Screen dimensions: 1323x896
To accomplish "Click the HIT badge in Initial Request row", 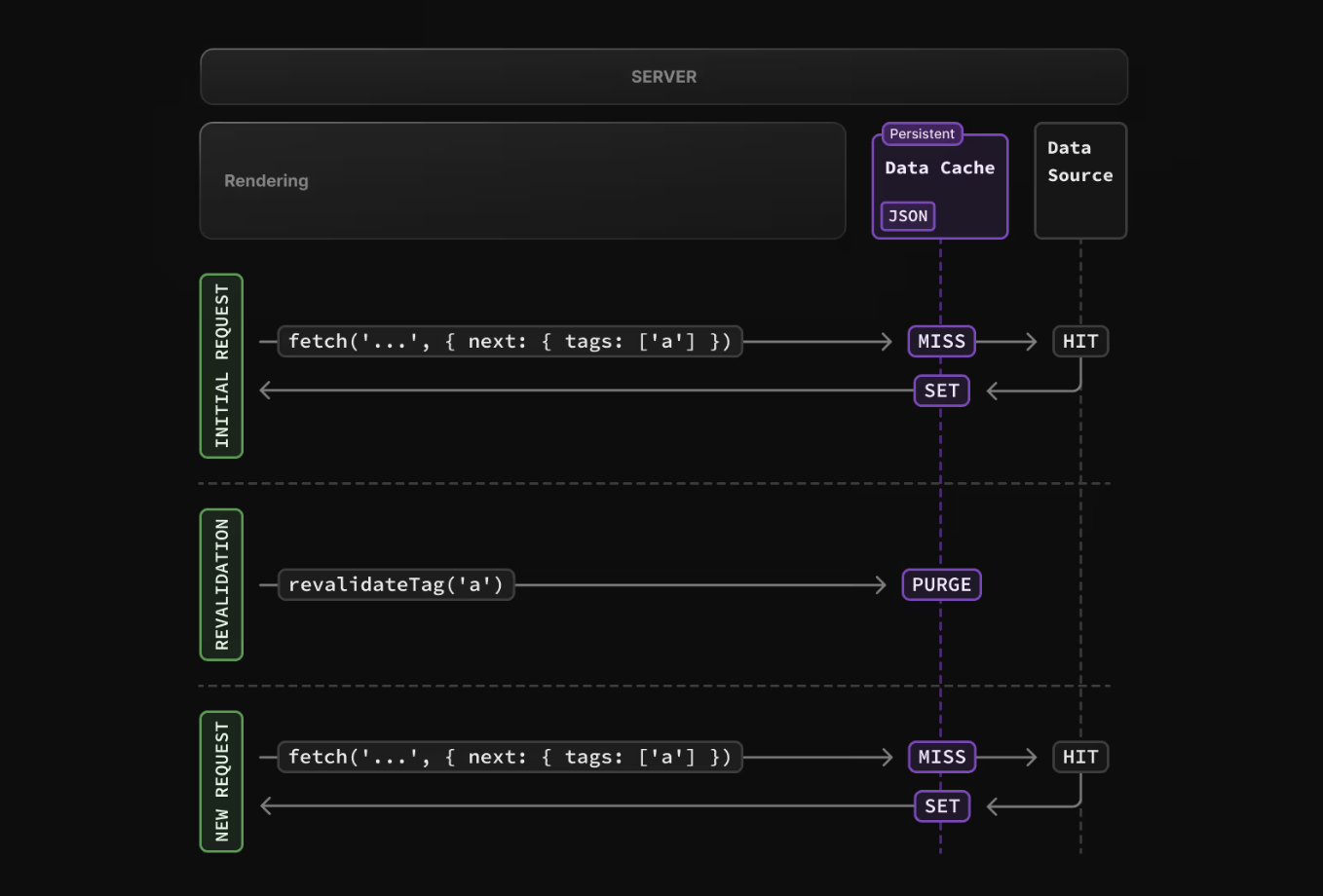I will click(1079, 342).
